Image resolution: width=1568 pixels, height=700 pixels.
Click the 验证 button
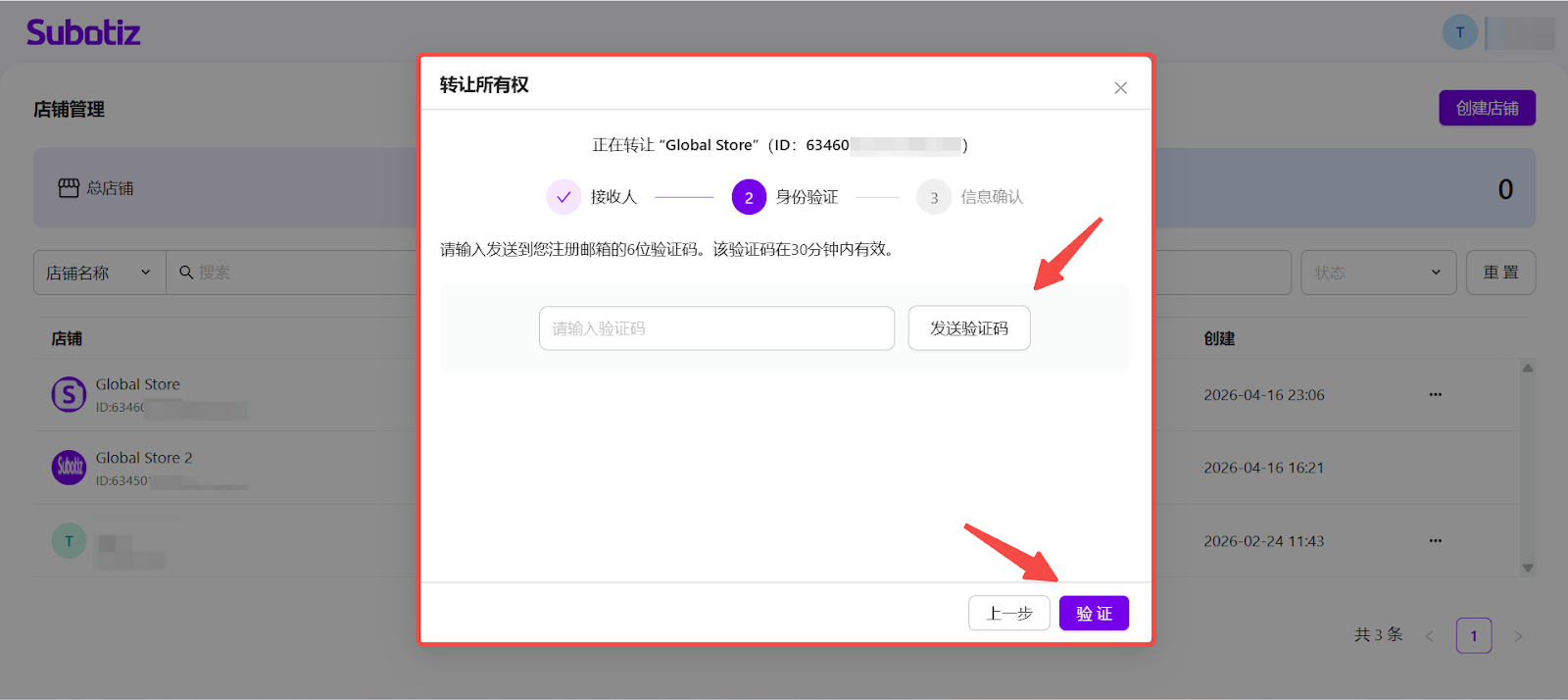tap(1094, 614)
